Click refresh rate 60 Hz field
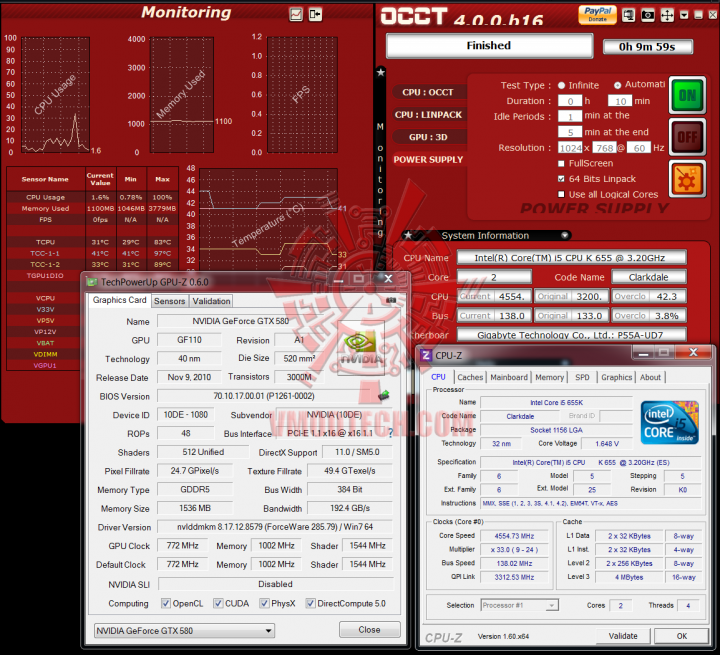The height and width of the screenshot is (655, 720). [x=639, y=148]
